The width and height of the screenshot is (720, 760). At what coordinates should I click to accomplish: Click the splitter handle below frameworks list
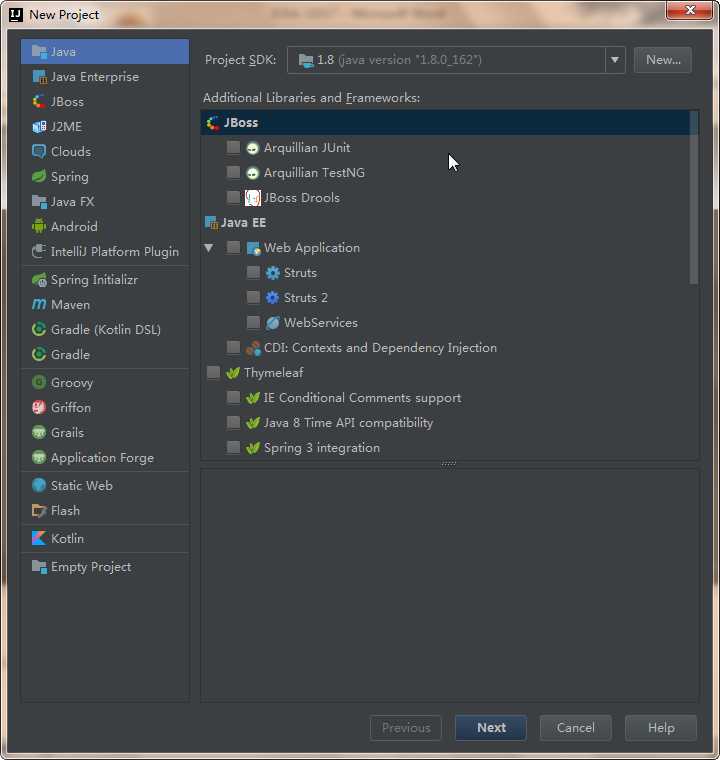click(448, 463)
